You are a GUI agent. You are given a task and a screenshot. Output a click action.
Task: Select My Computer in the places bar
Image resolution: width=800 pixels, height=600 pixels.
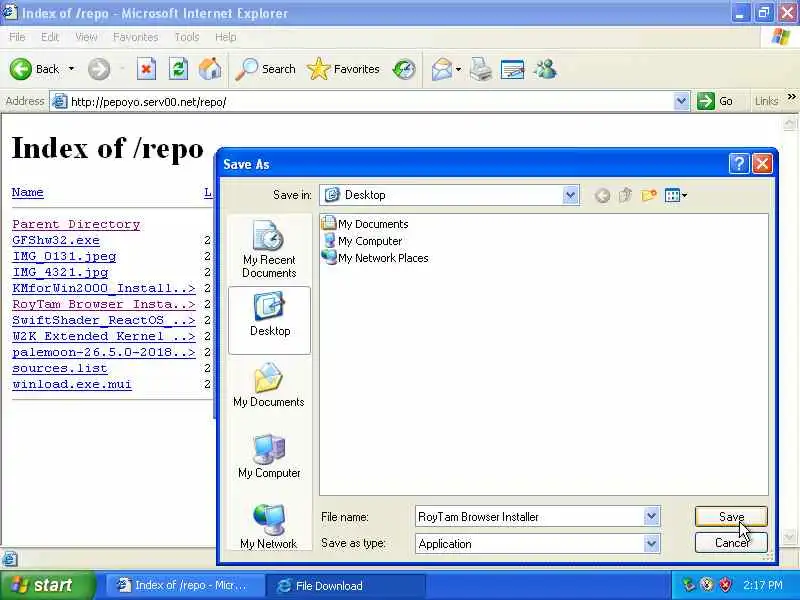coord(269,457)
